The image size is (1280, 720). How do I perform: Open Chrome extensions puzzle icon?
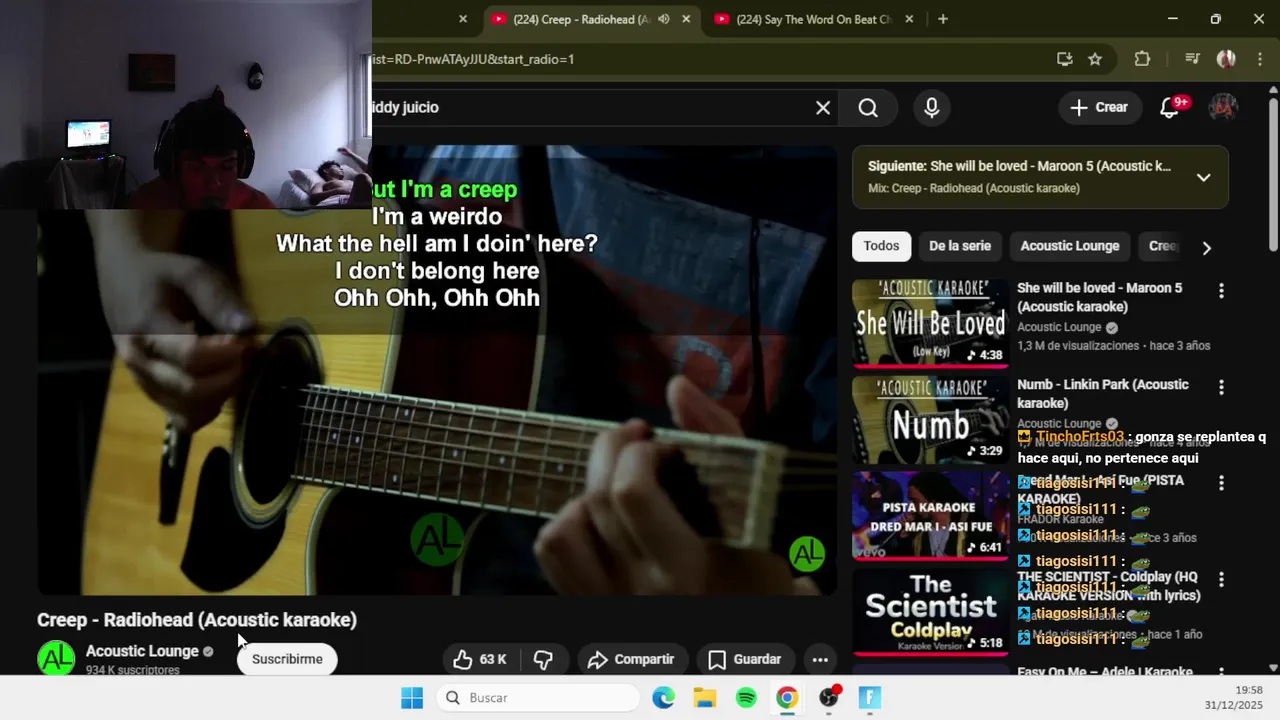[1142, 59]
